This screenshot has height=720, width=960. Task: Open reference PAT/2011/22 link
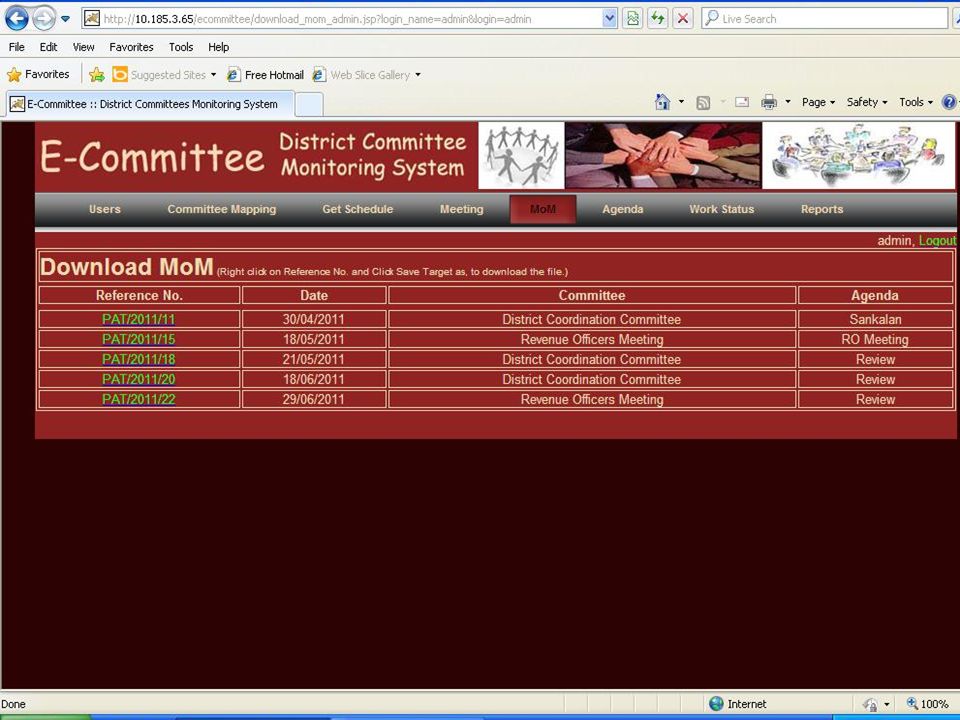138,399
